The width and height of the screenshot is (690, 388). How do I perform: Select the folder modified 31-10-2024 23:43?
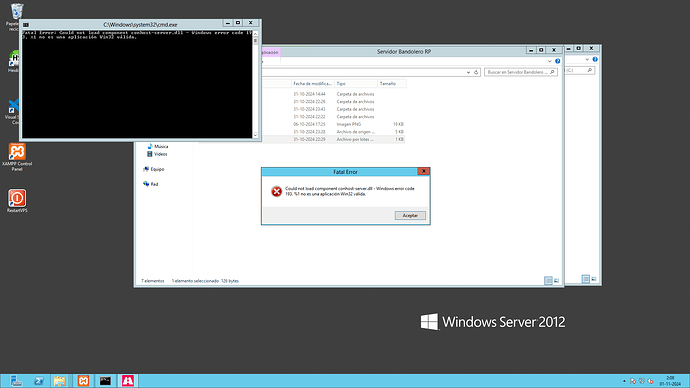click(x=334, y=109)
